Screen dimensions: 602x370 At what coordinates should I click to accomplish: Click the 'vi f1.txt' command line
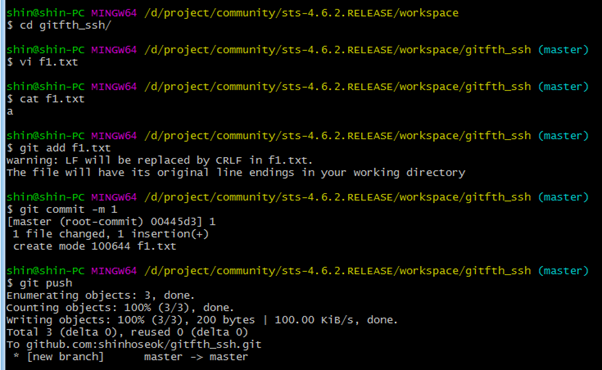[42, 62]
